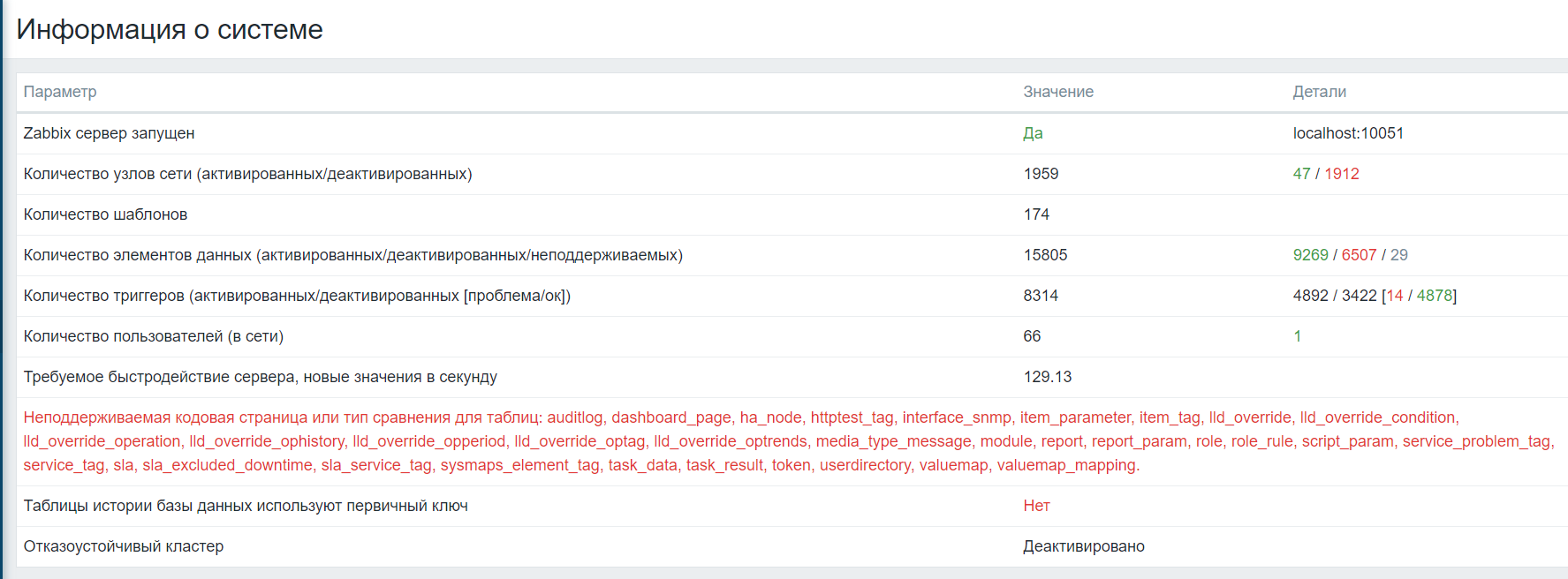This screenshot has width=1568, height=579.
Task: Click the templates count 174
Action: tap(1036, 214)
